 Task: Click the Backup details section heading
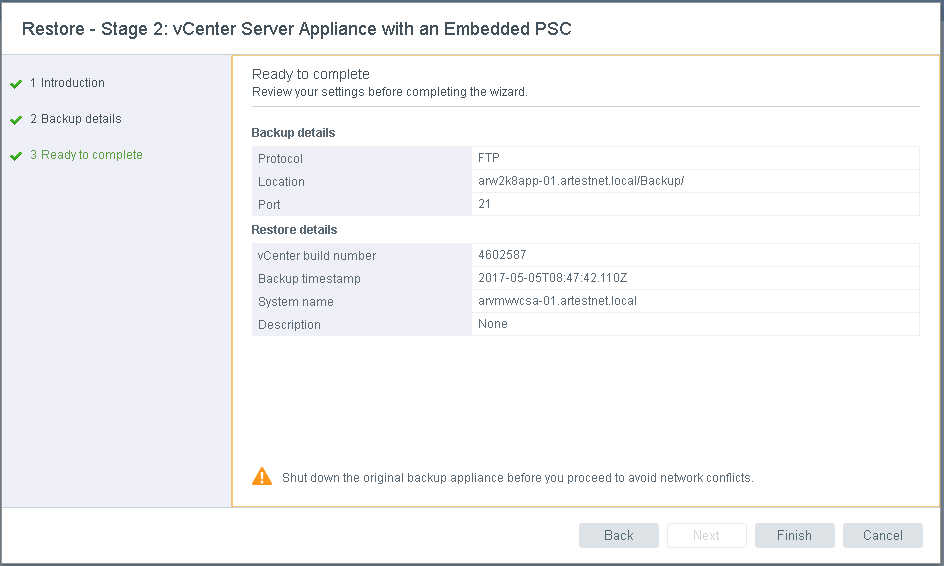[x=293, y=132]
